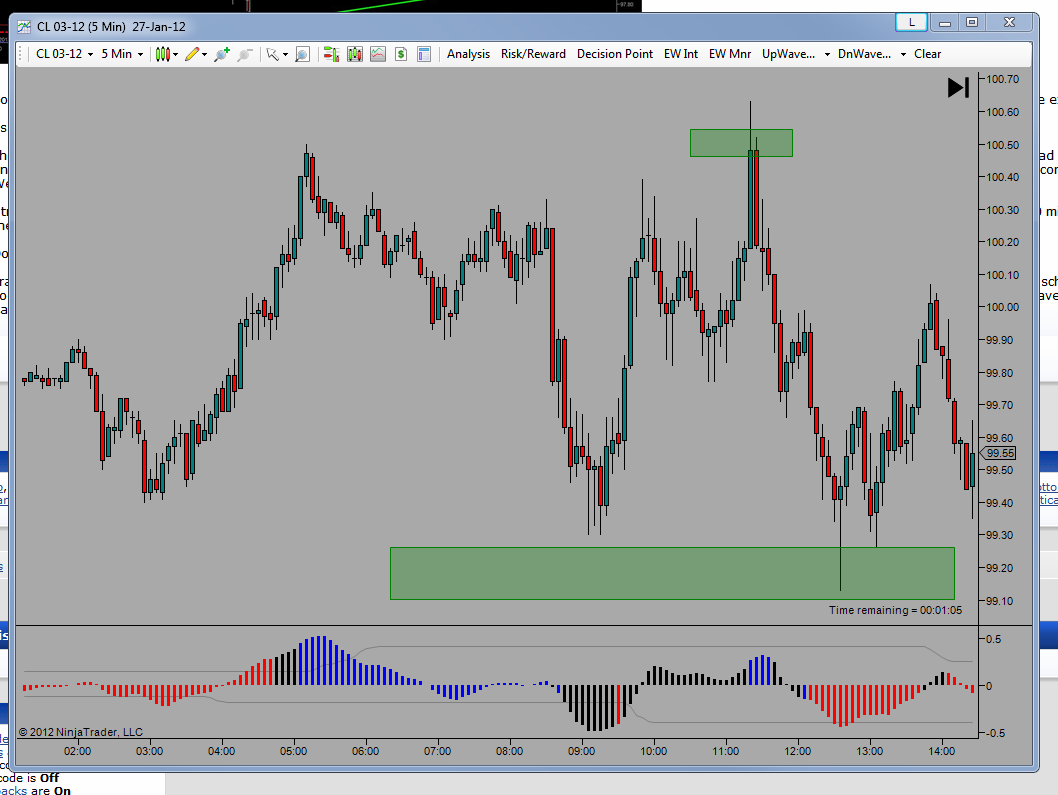1058x795 pixels.
Task: Open the properties sheet icon
Action: pos(424,54)
